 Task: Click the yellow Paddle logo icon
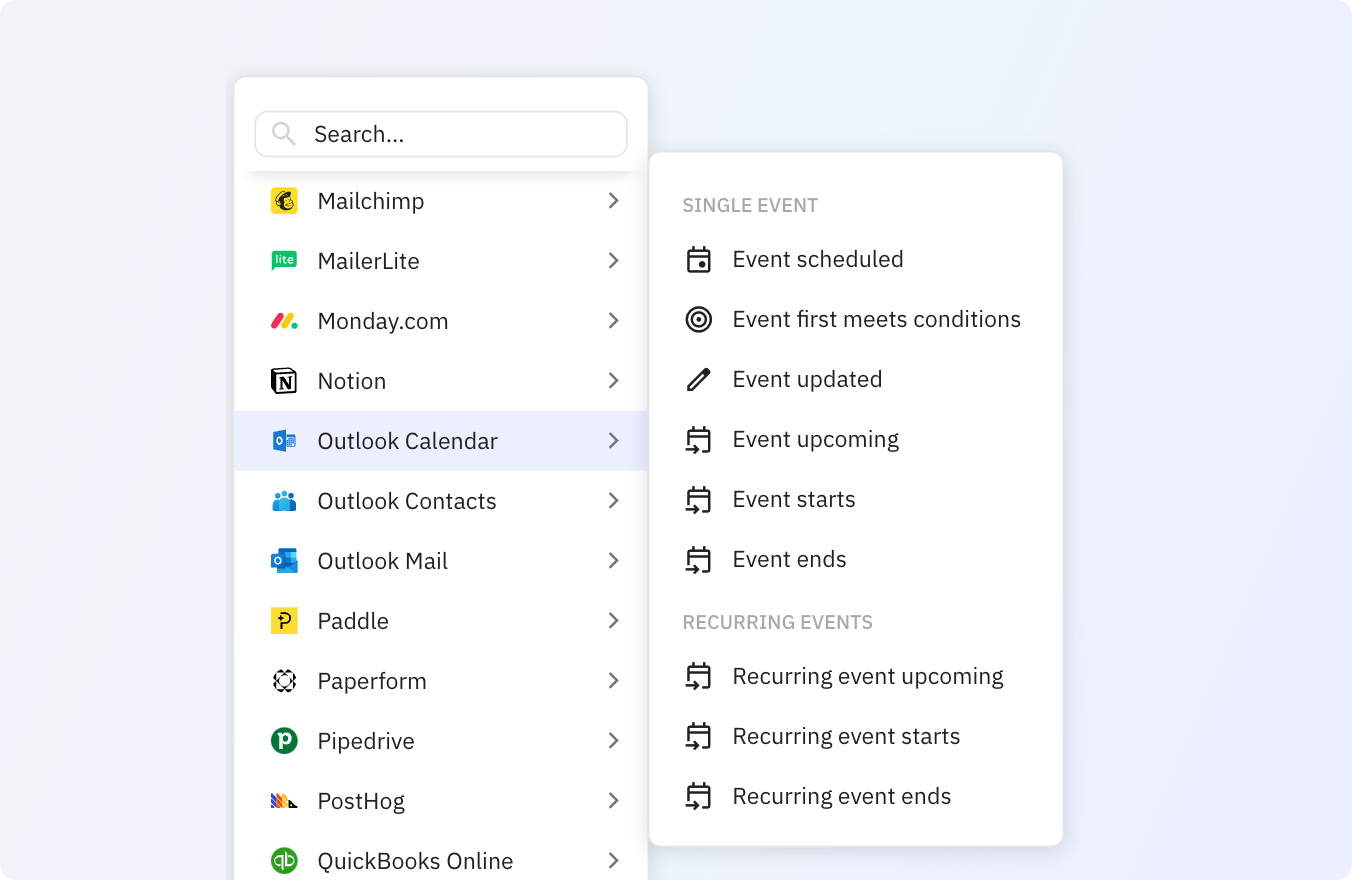(x=284, y=621)
